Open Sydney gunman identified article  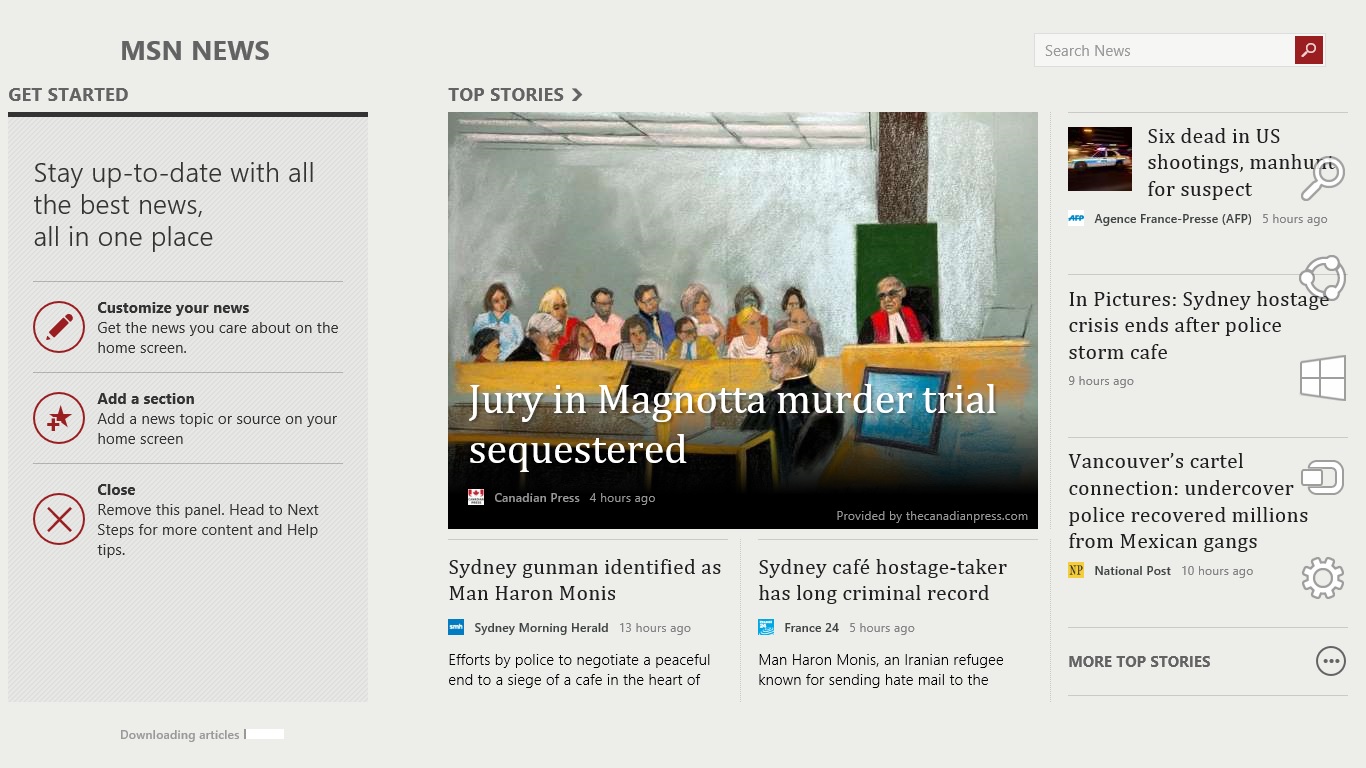tap(585, 580)
